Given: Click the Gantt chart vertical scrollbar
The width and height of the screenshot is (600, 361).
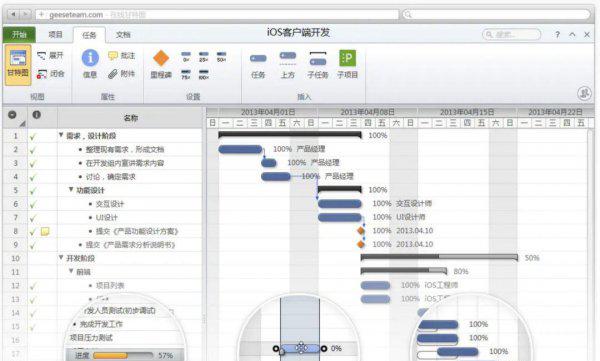Looking at the screenshot, I should click(590, 245).
